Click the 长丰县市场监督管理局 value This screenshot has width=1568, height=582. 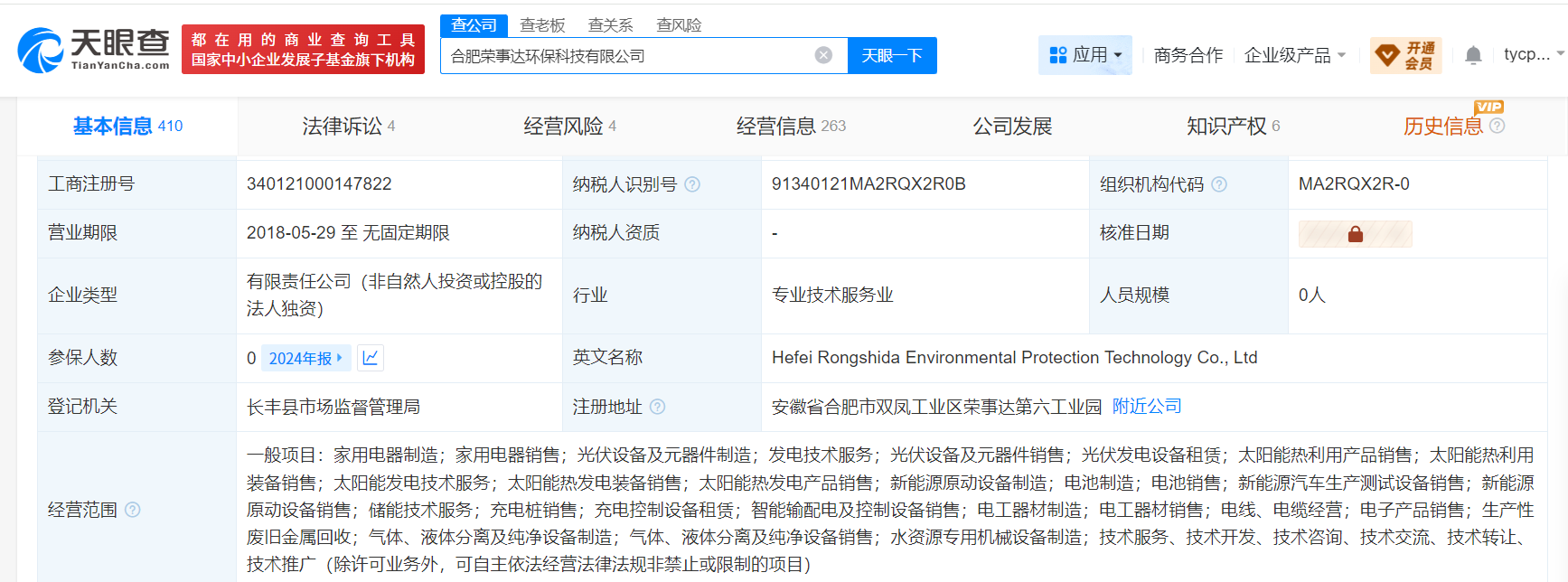[x=333, y=407]
